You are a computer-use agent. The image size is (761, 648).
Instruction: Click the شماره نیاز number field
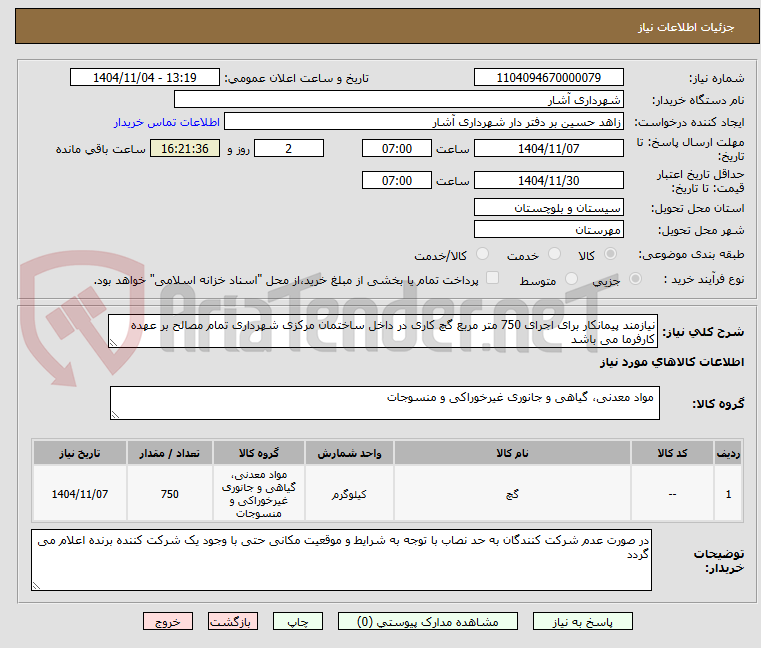pos(548,78)
